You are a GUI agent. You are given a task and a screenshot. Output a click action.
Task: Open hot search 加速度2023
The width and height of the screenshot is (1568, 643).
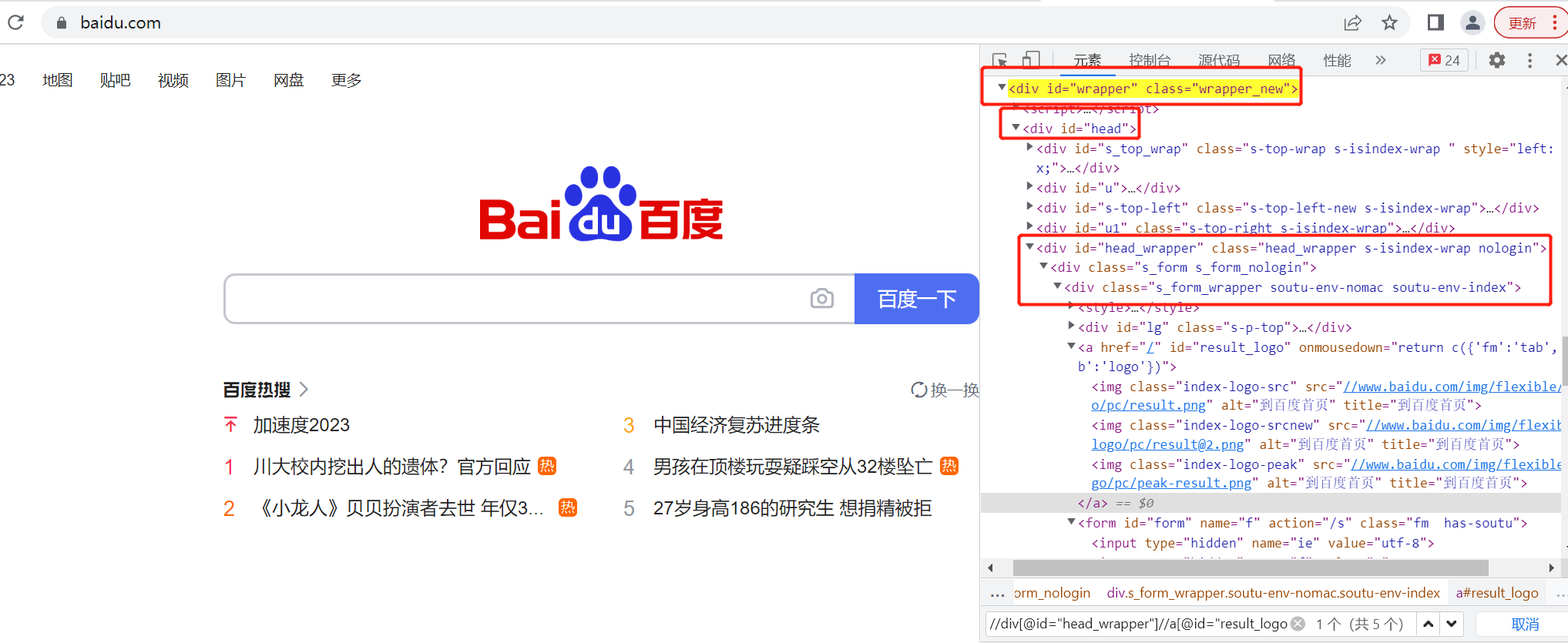[x=301, y=425]
